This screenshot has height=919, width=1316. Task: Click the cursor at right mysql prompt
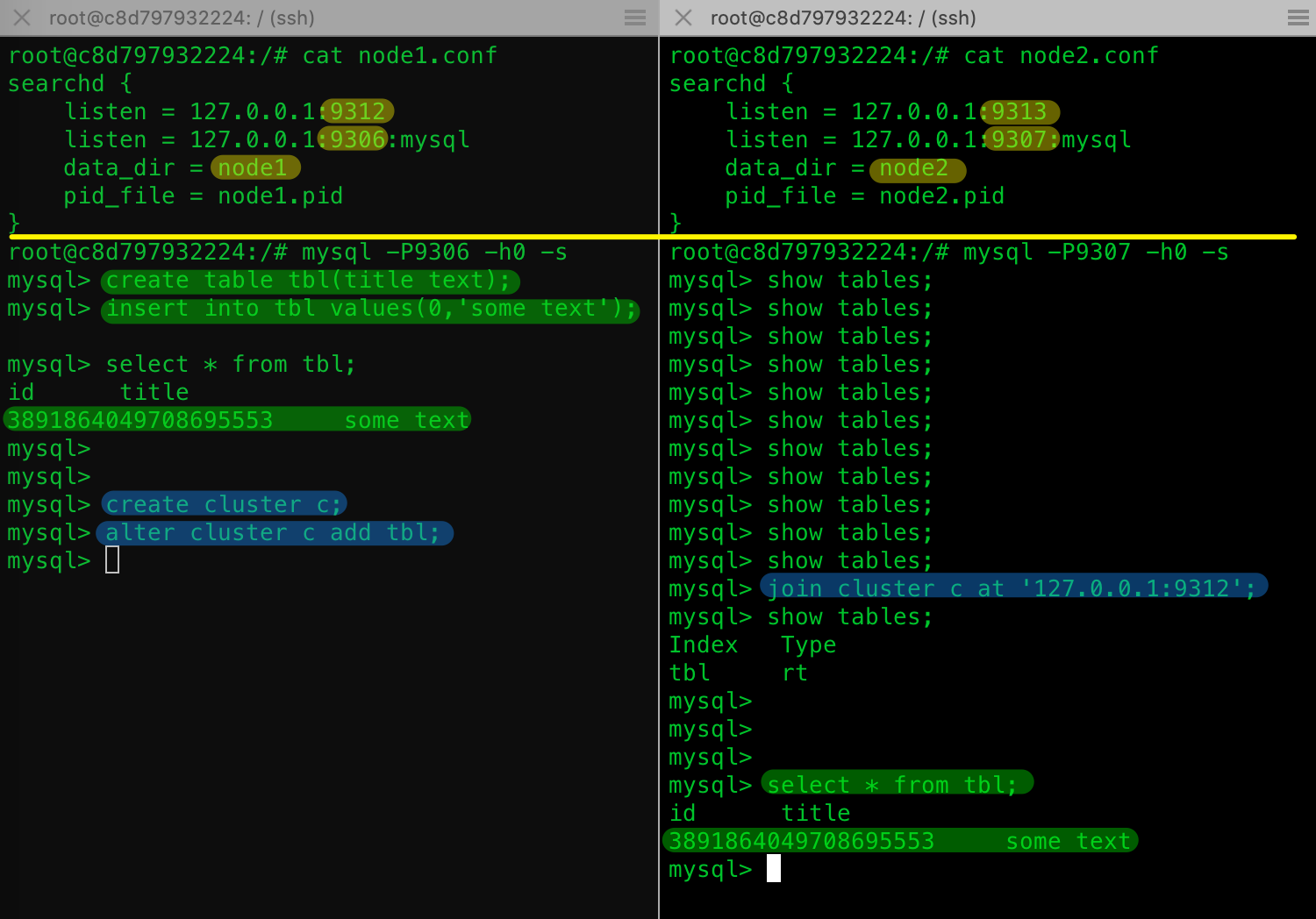(x=774, y=868)
